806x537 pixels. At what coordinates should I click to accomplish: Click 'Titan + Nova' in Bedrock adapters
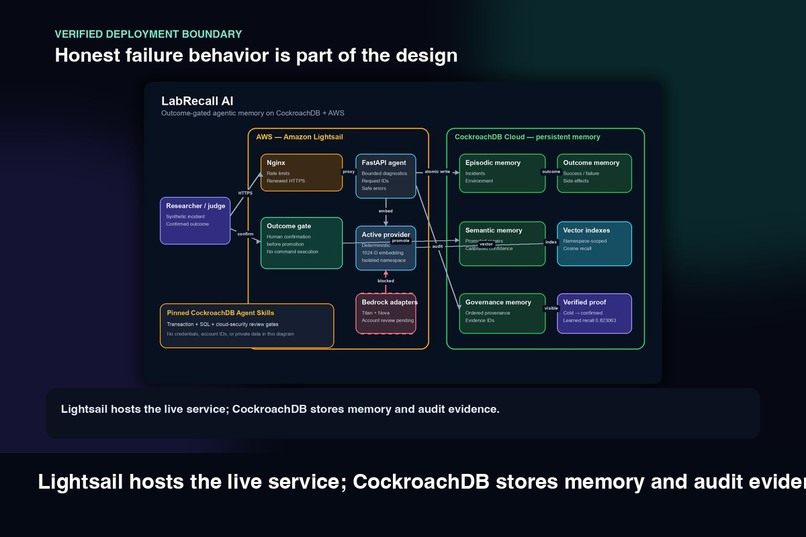pyautogui.click(x=375, y=313)
